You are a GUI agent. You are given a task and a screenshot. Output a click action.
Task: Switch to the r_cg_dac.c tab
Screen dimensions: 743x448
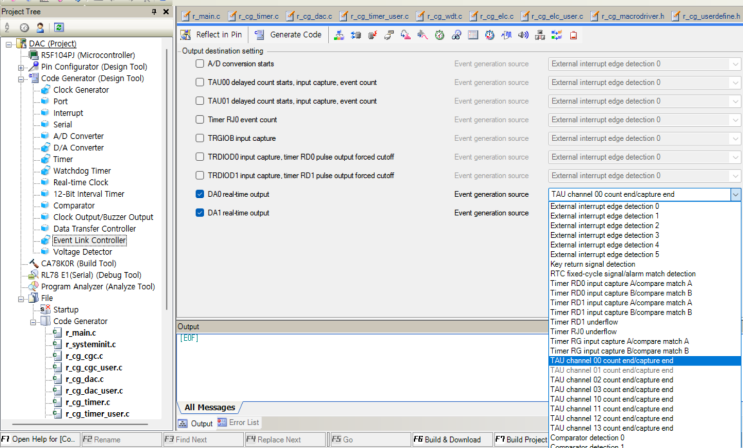(309, 16)
